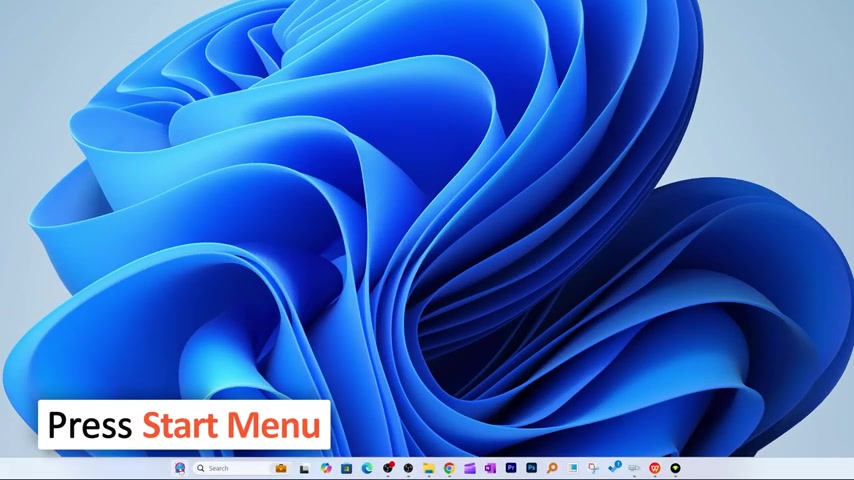The width and height of the screenshot is (854, 480).
Task: Open the Windows Start menu button
Action: (x=180, y=468)
